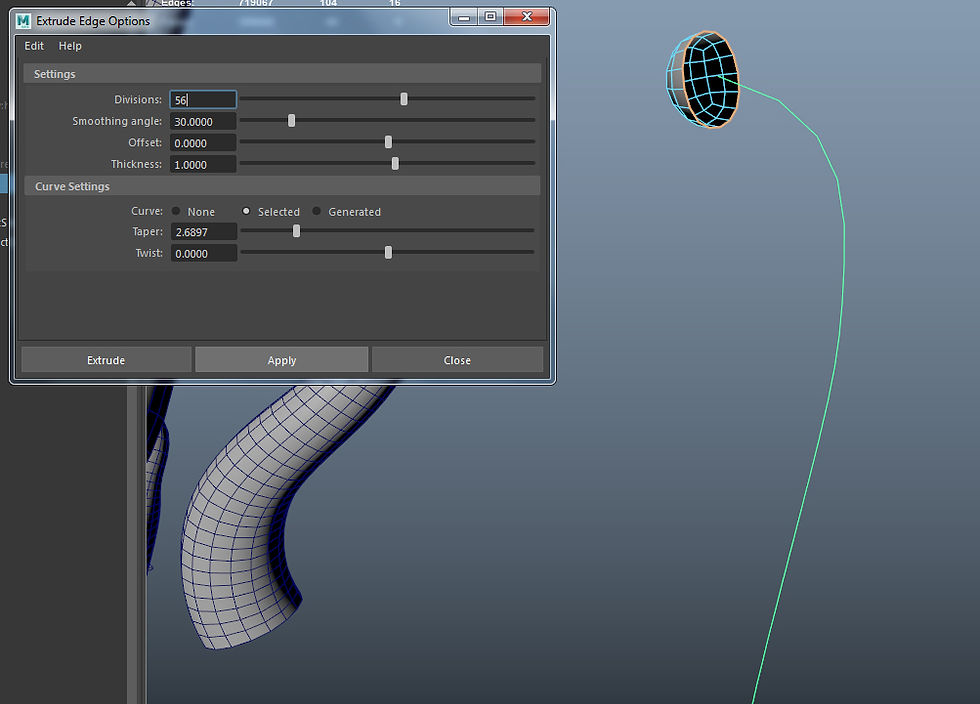Maximize the Extrude Edge Options window
Screen dimensions: 980x704
(491, 17)
